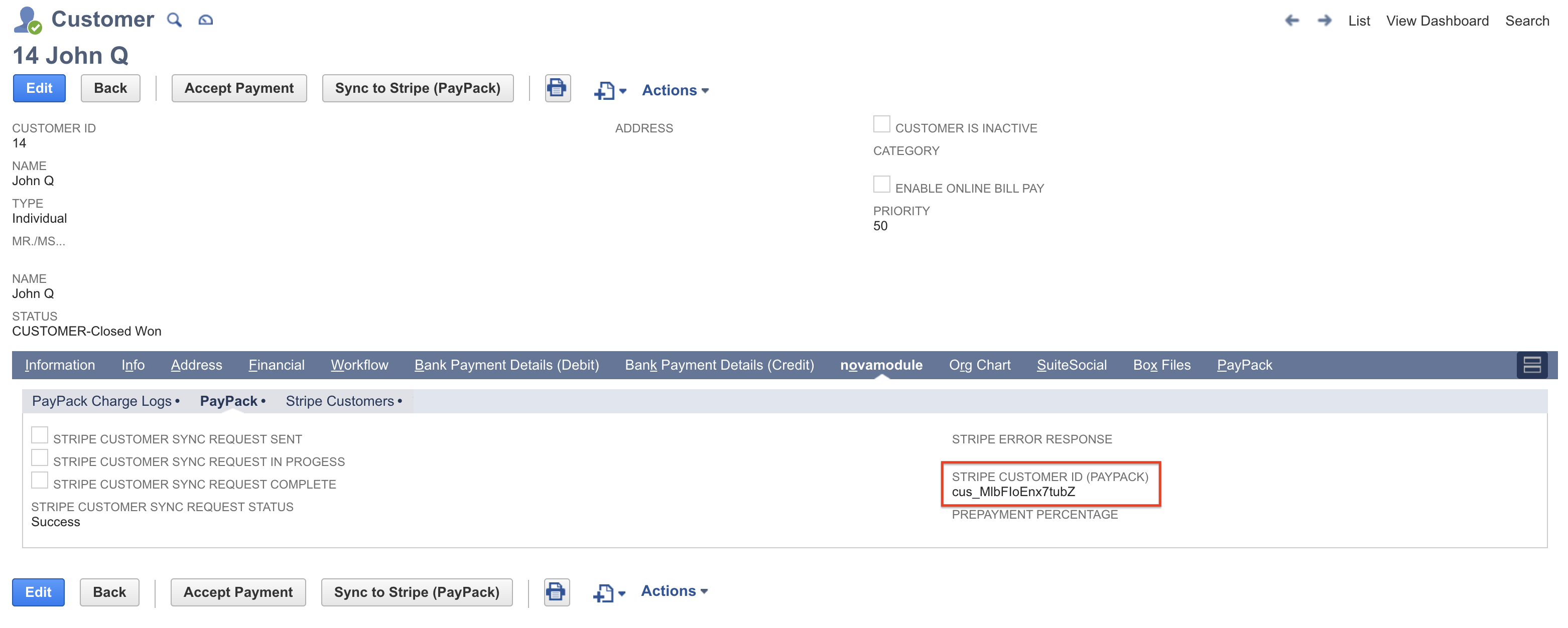Toggle Customer Is Inactive checkbox
1568x628 pixels.
(881, 124)
